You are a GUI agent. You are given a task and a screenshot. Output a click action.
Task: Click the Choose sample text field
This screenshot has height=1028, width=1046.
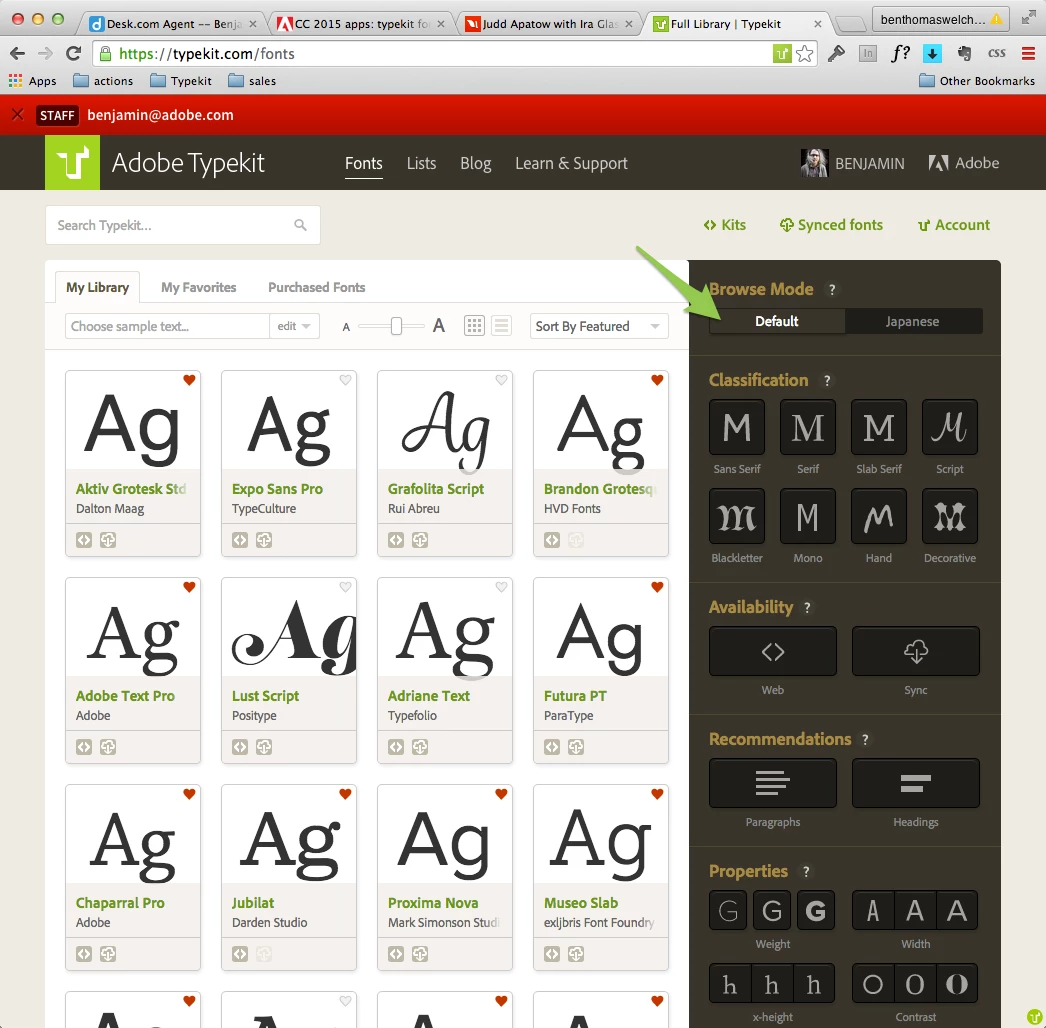pos(167,326)
